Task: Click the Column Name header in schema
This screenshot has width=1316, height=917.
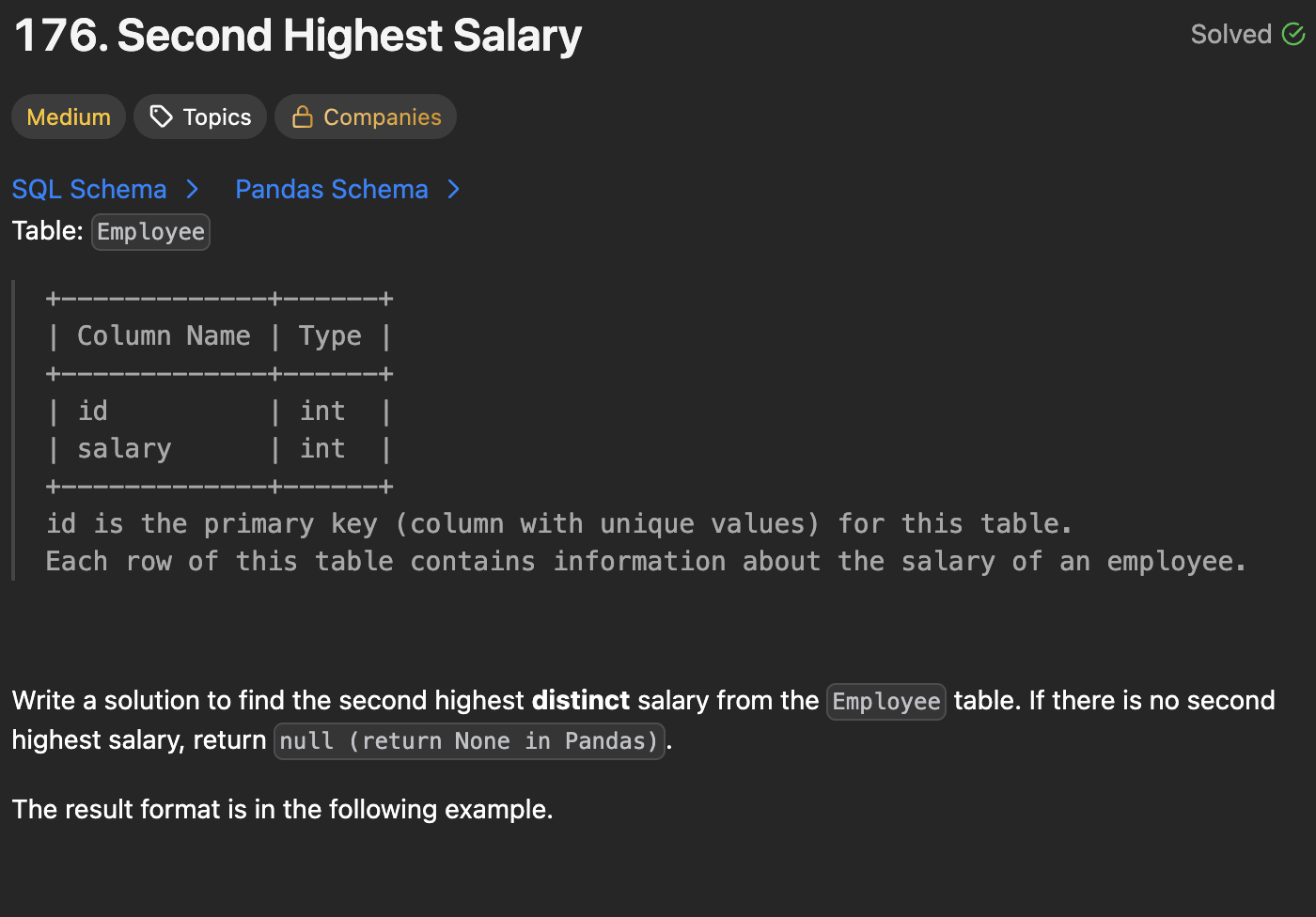Action: [x=164, y=336]
